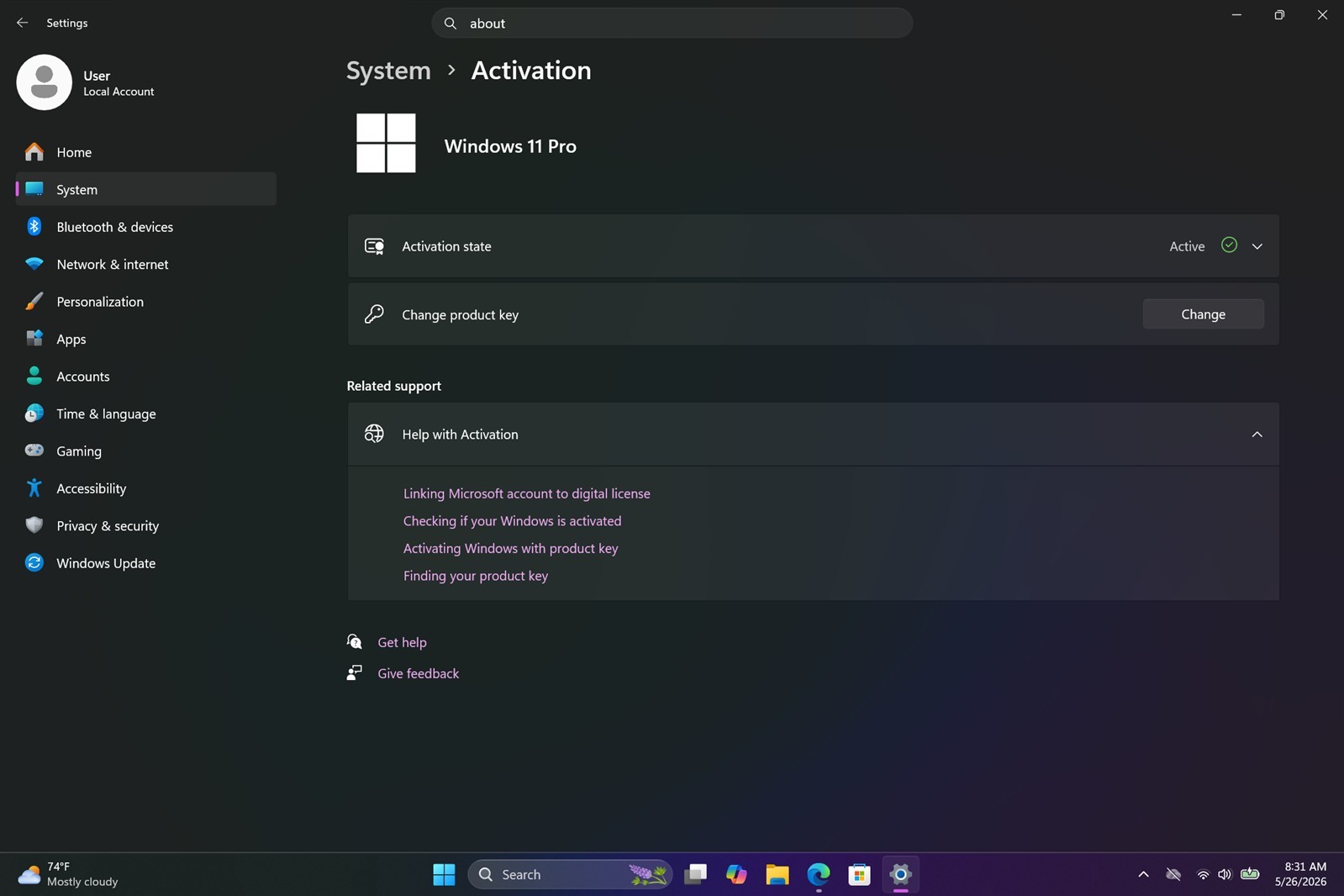Open Checking if your Windows is activated

point(512,521)
